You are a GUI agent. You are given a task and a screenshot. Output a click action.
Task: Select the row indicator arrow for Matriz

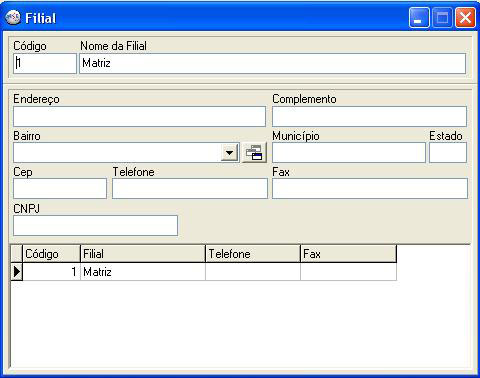pos(17,272)
